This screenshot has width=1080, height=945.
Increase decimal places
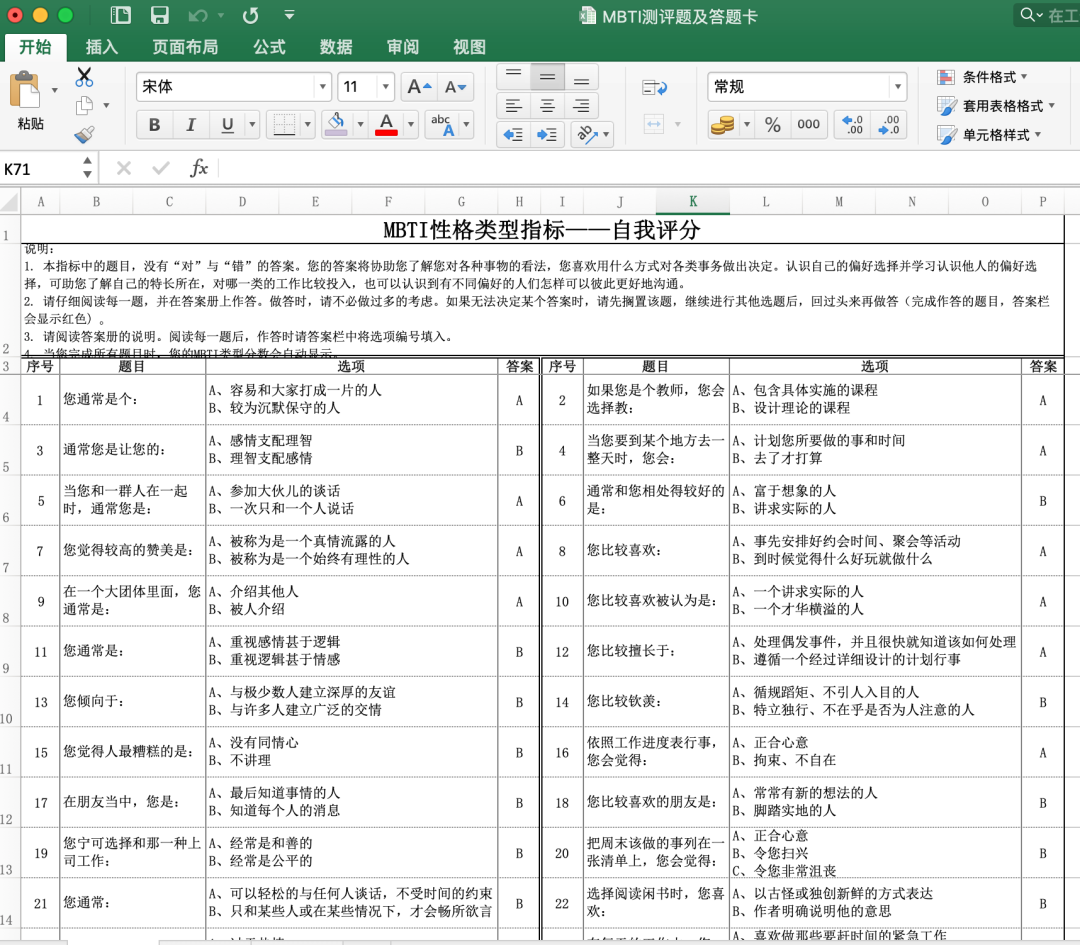(x=853, y=125)
